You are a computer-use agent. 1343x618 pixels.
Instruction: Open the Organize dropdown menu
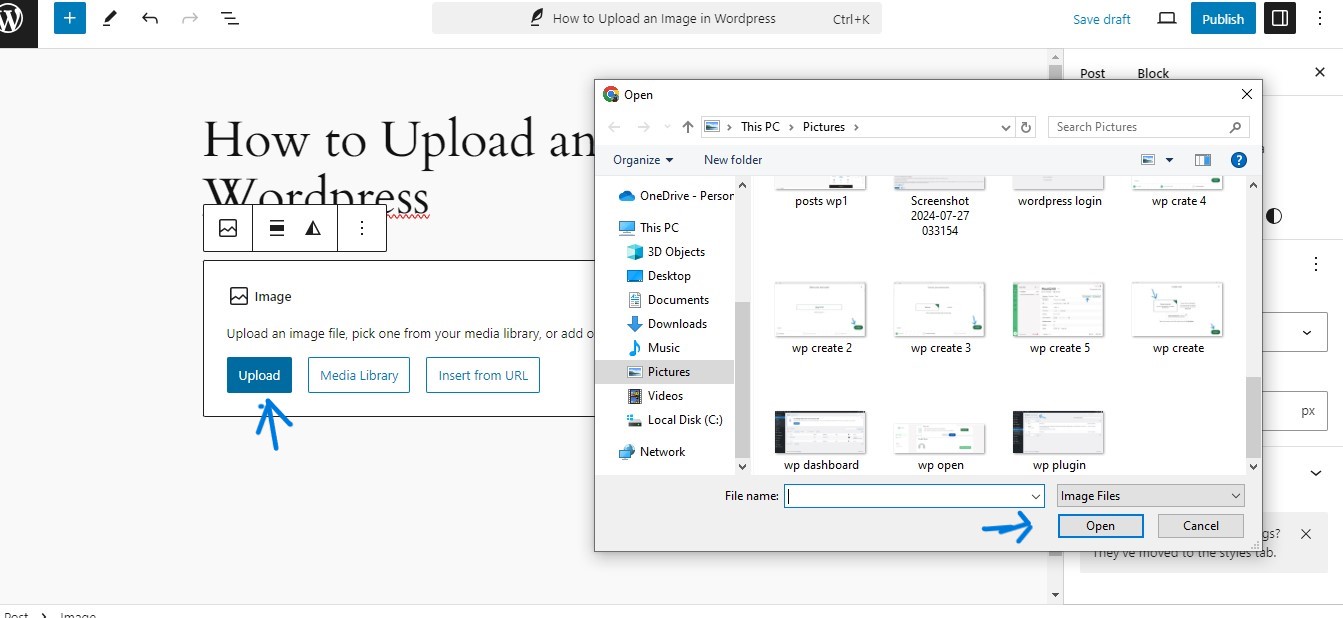(643, 159)
